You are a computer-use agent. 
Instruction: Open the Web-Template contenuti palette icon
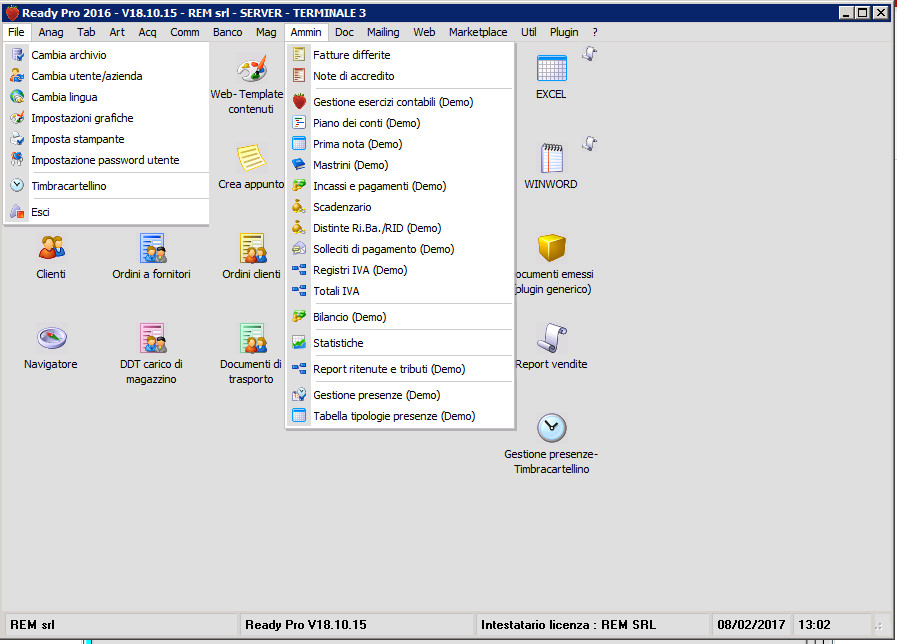coord(252,68)
